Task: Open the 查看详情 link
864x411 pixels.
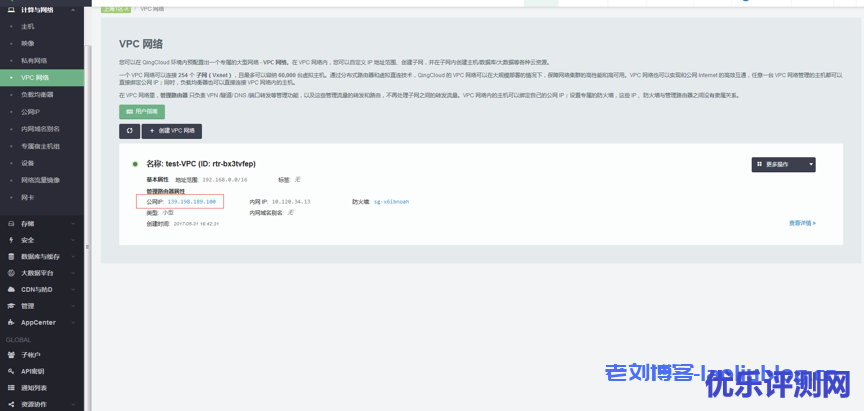Action: [802, 223]
